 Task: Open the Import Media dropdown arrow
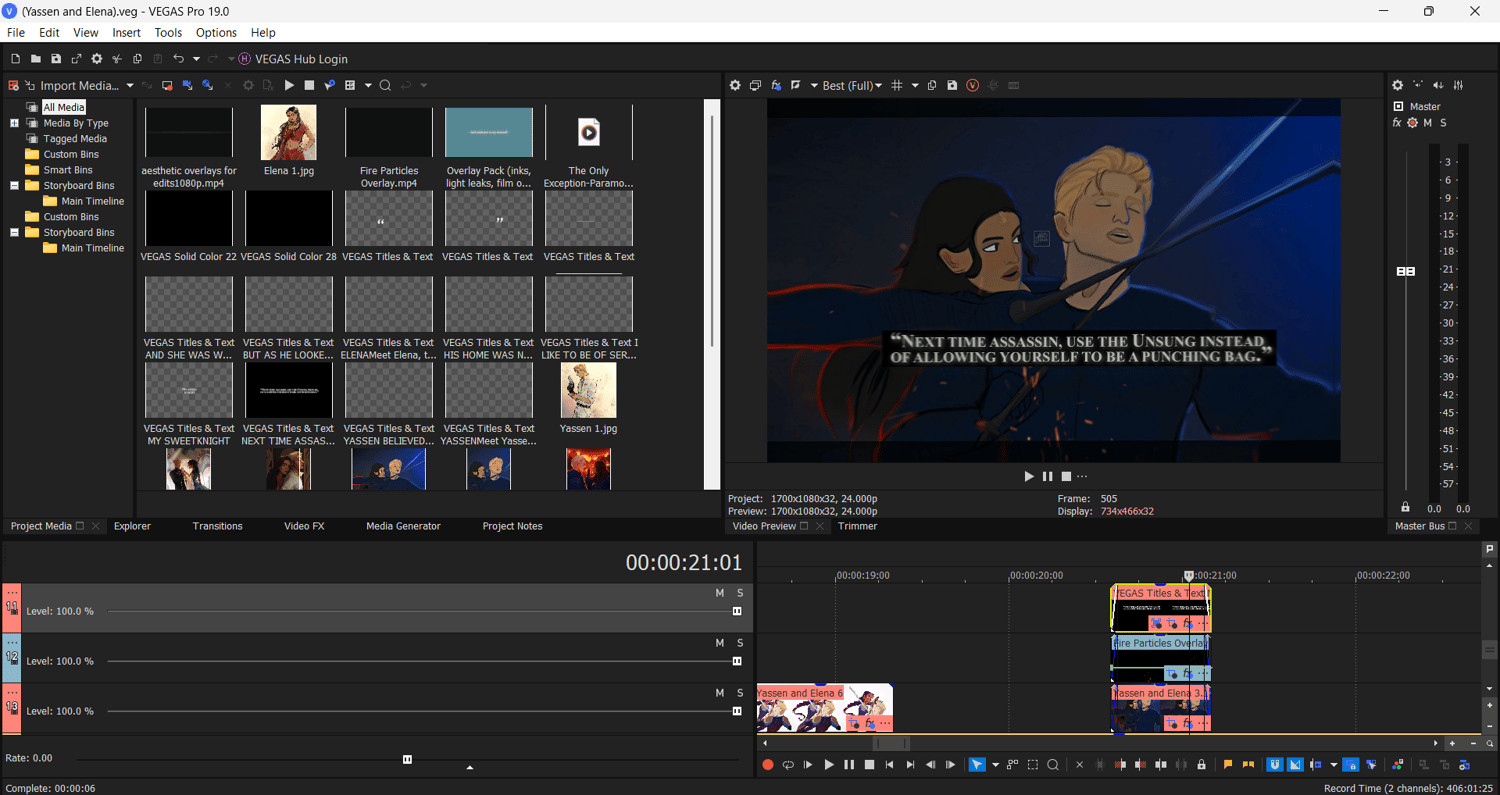pyautogui.click(x=130, y=86)
